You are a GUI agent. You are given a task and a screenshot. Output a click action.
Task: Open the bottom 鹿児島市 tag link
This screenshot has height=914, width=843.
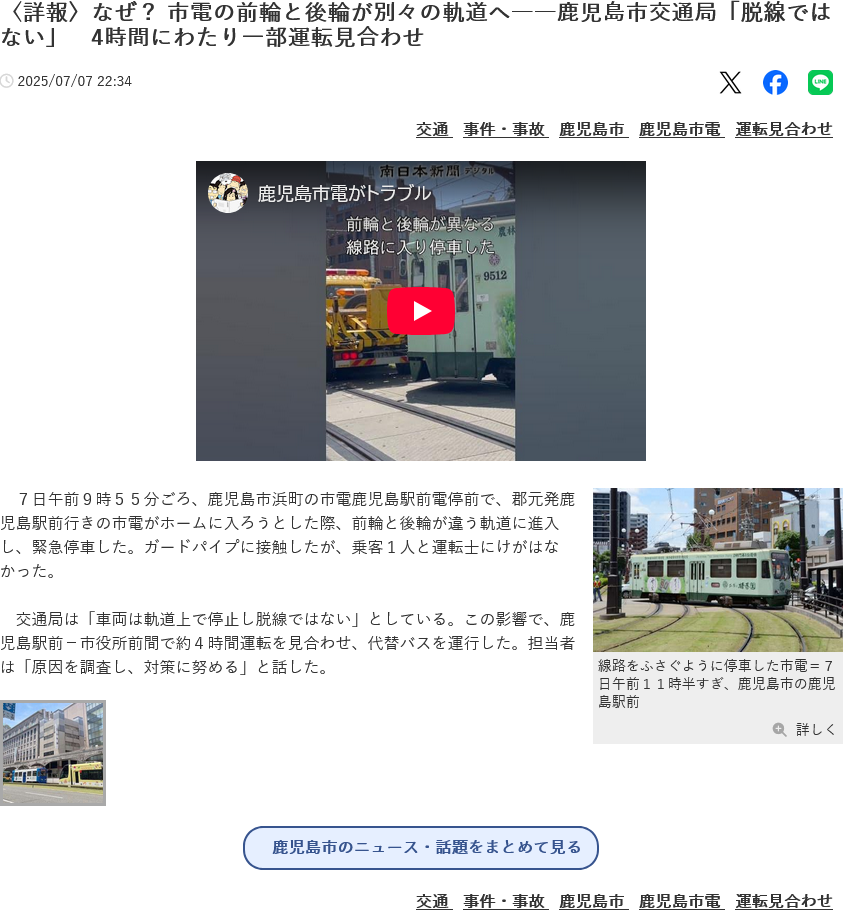(x=593, y=901)
